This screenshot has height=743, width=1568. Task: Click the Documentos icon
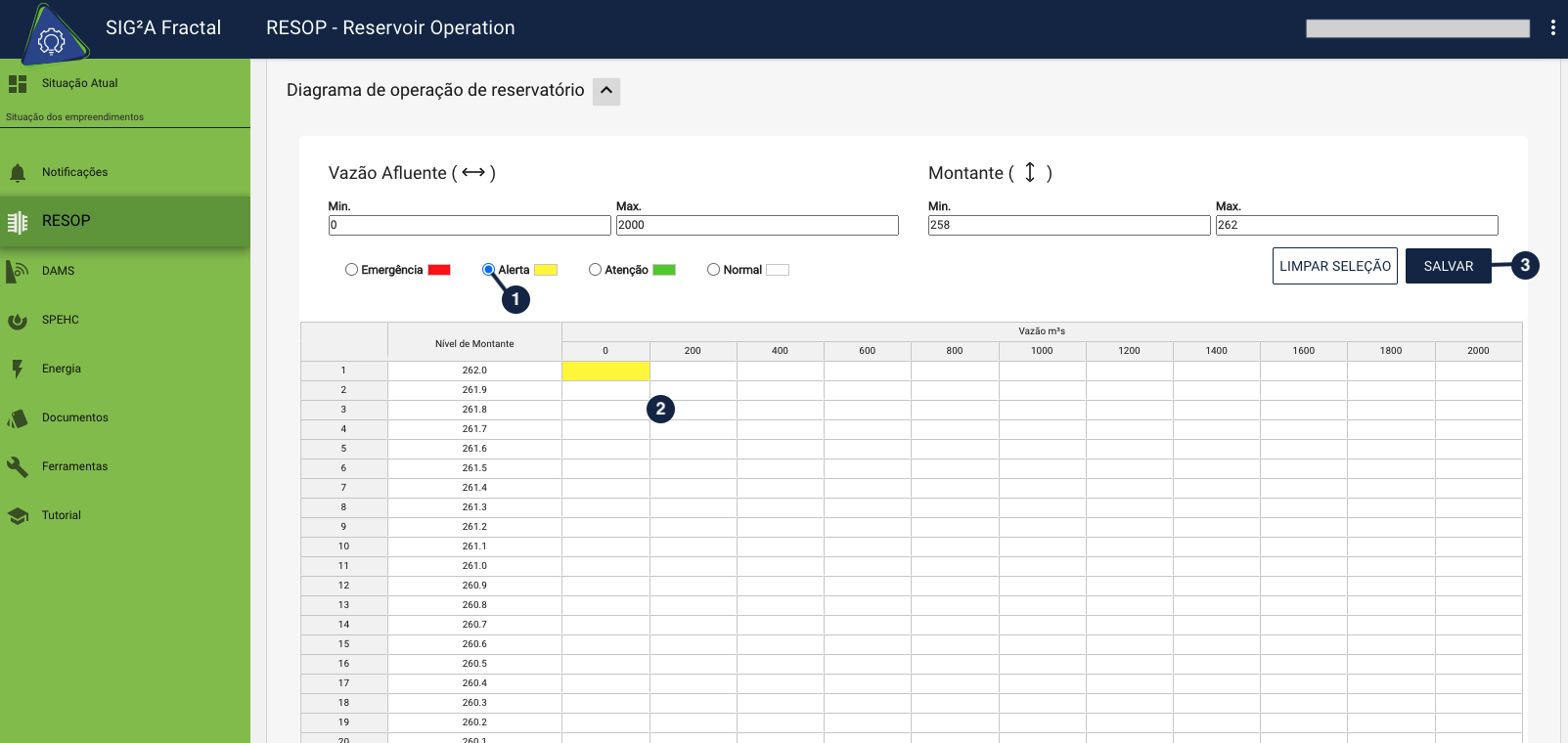click(x=18, y=418)
